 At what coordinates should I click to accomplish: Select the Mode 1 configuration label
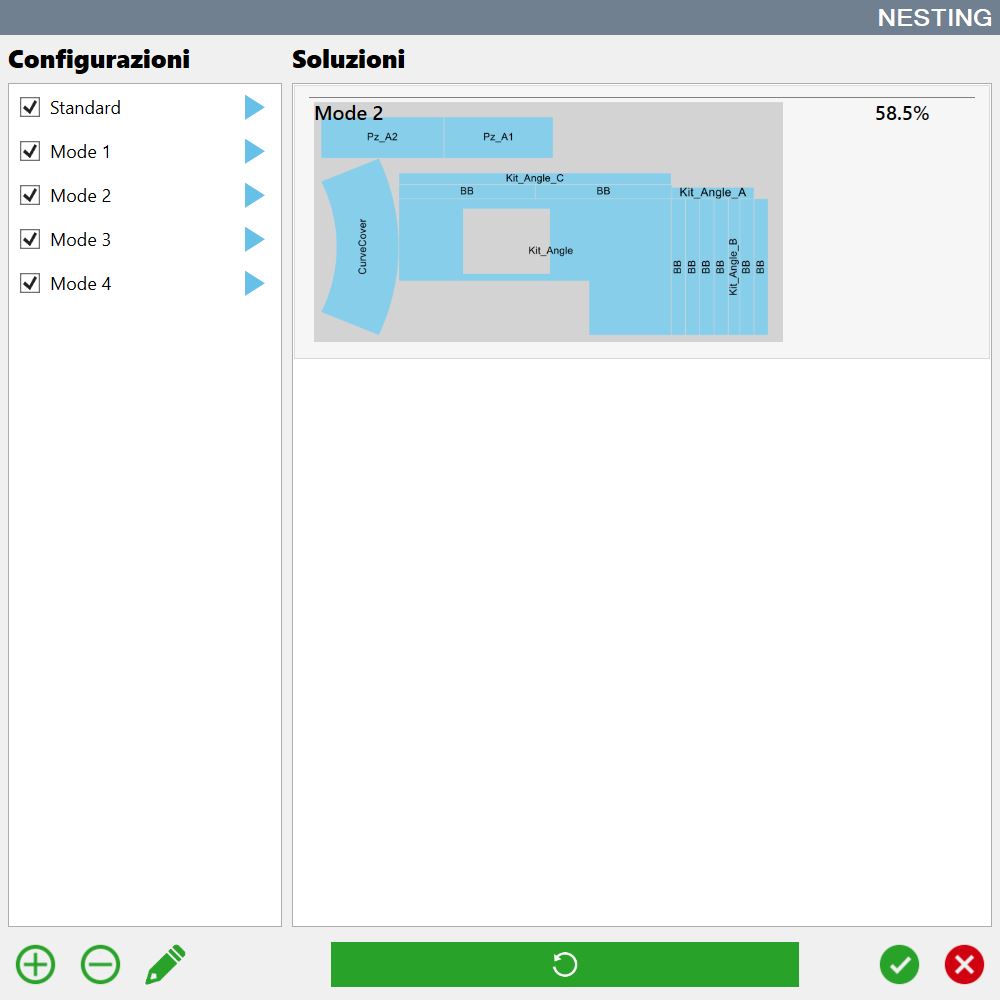[x=80, y=152]
